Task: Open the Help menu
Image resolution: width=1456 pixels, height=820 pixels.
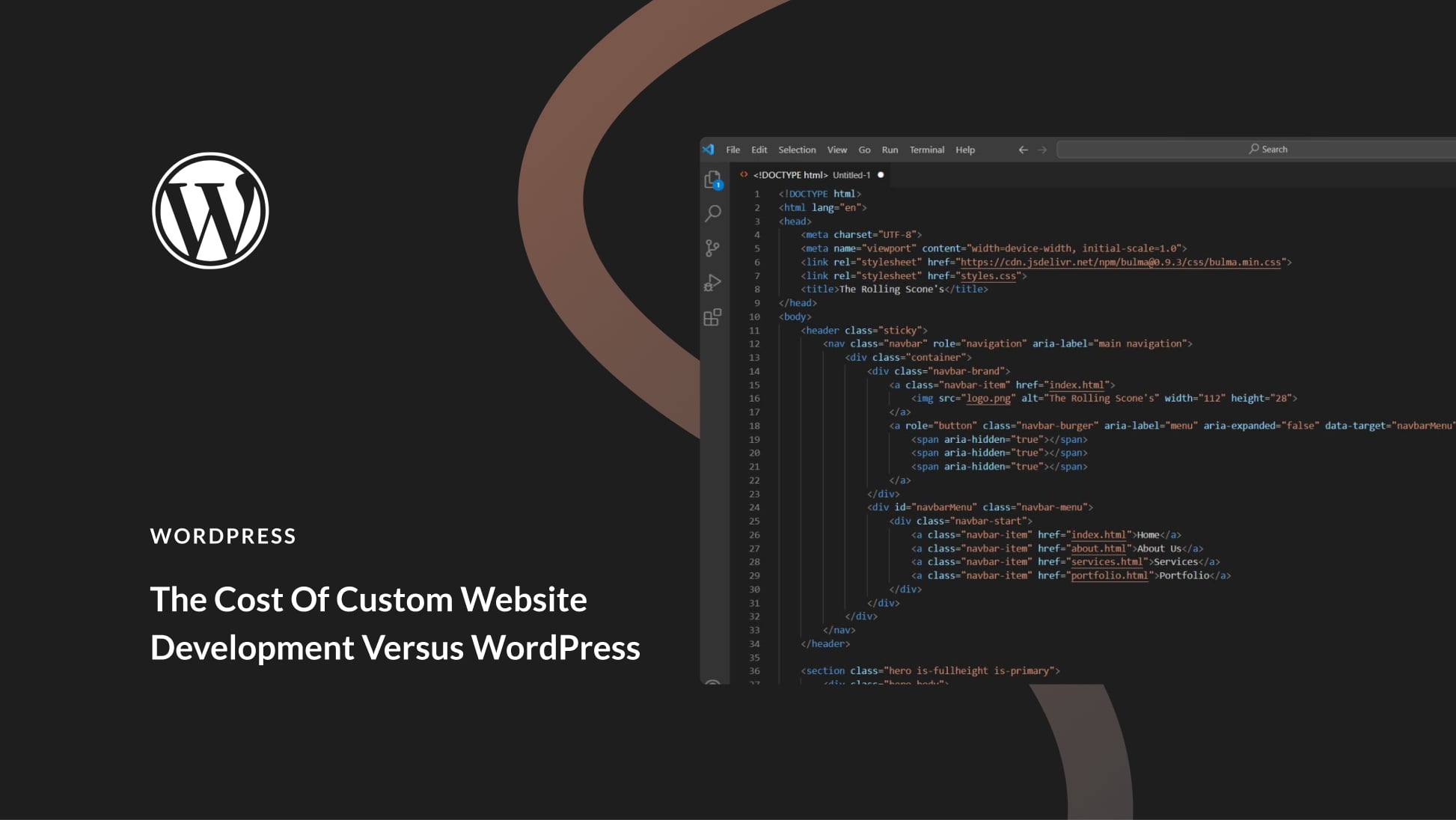Action: (965, 150)
